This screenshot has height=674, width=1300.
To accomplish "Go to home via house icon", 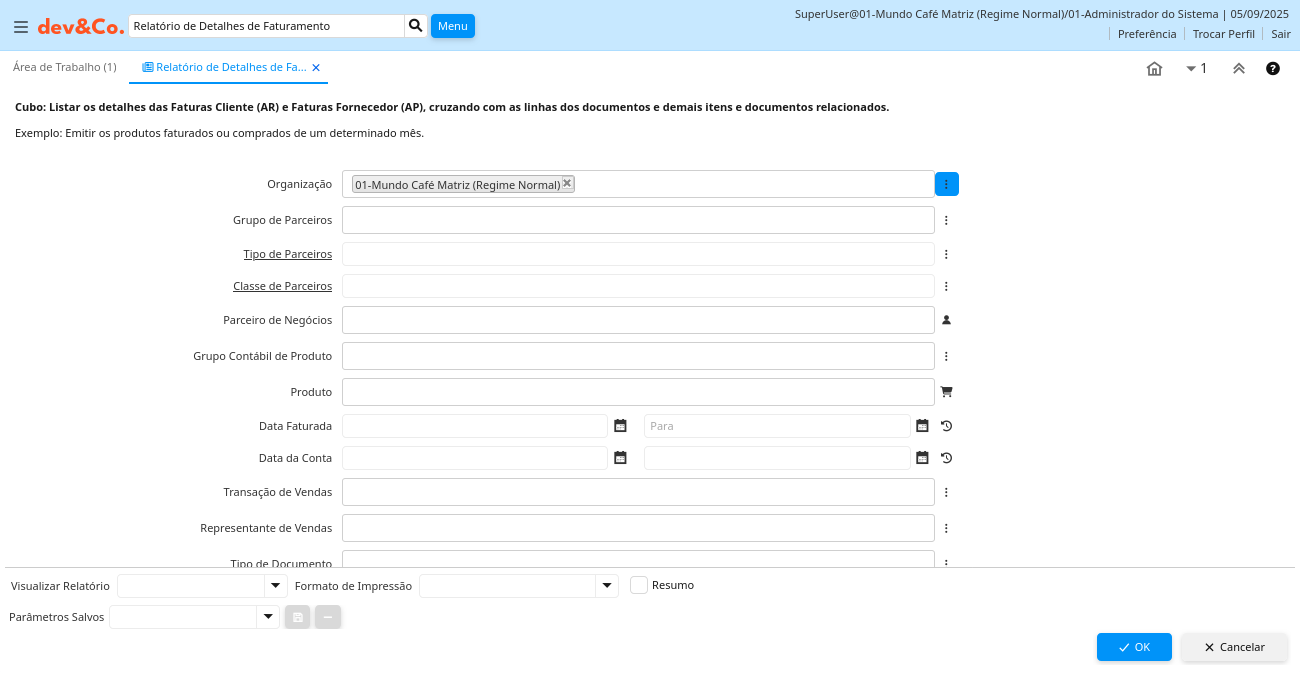I will (x=1154, y=68).
